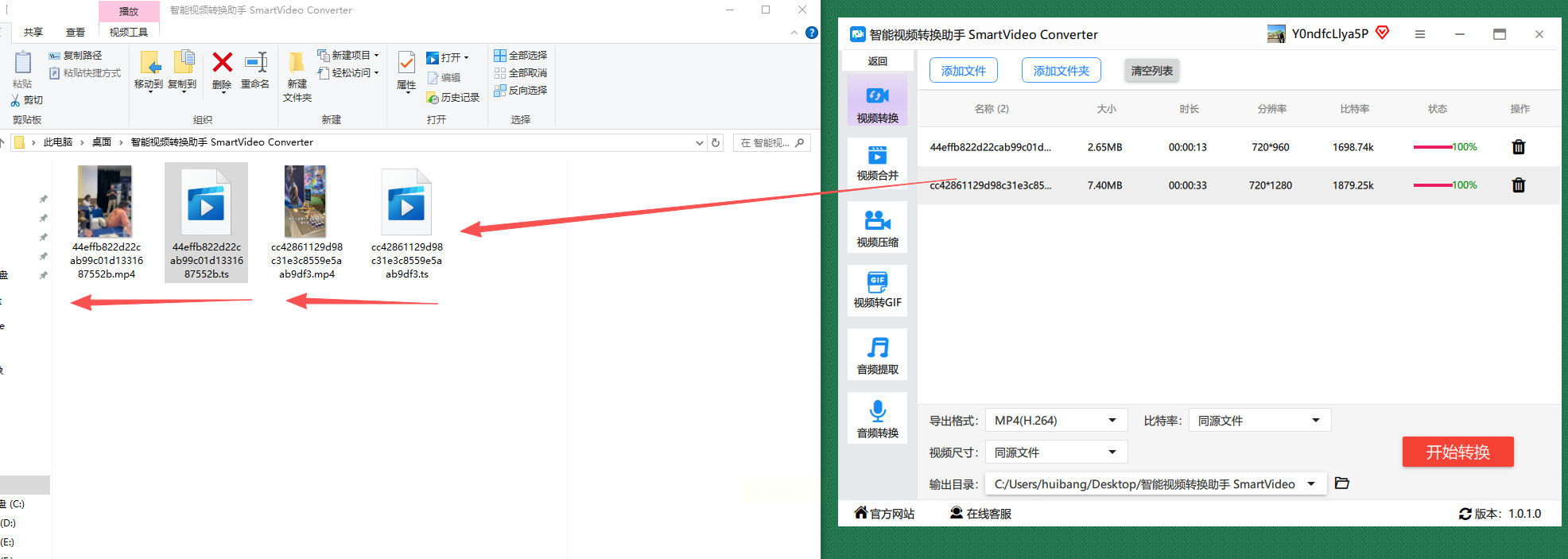This screenshot has width=1568, height=559.
Task: Click 历史记录 history in Explorer ribbon
Action: tap(453, 98)
